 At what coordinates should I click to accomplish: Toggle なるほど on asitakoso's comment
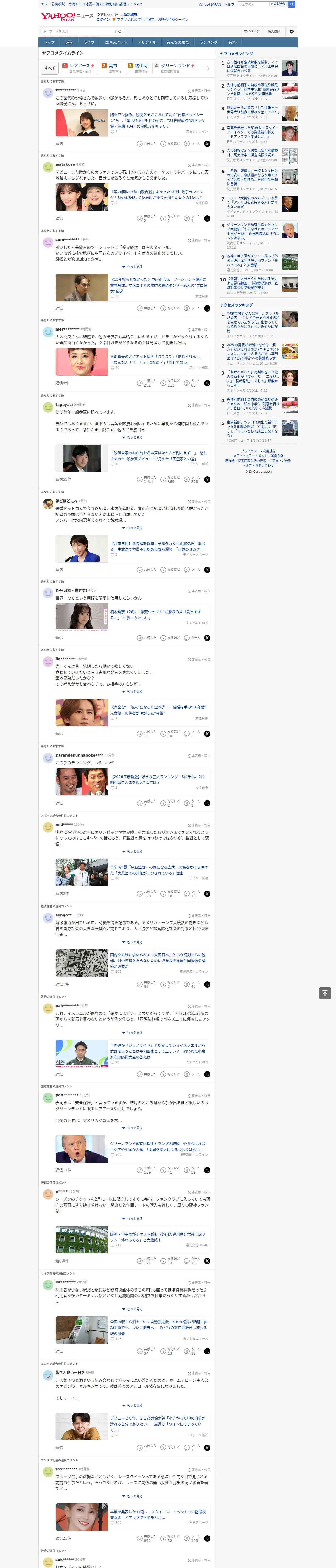[171, 218]
